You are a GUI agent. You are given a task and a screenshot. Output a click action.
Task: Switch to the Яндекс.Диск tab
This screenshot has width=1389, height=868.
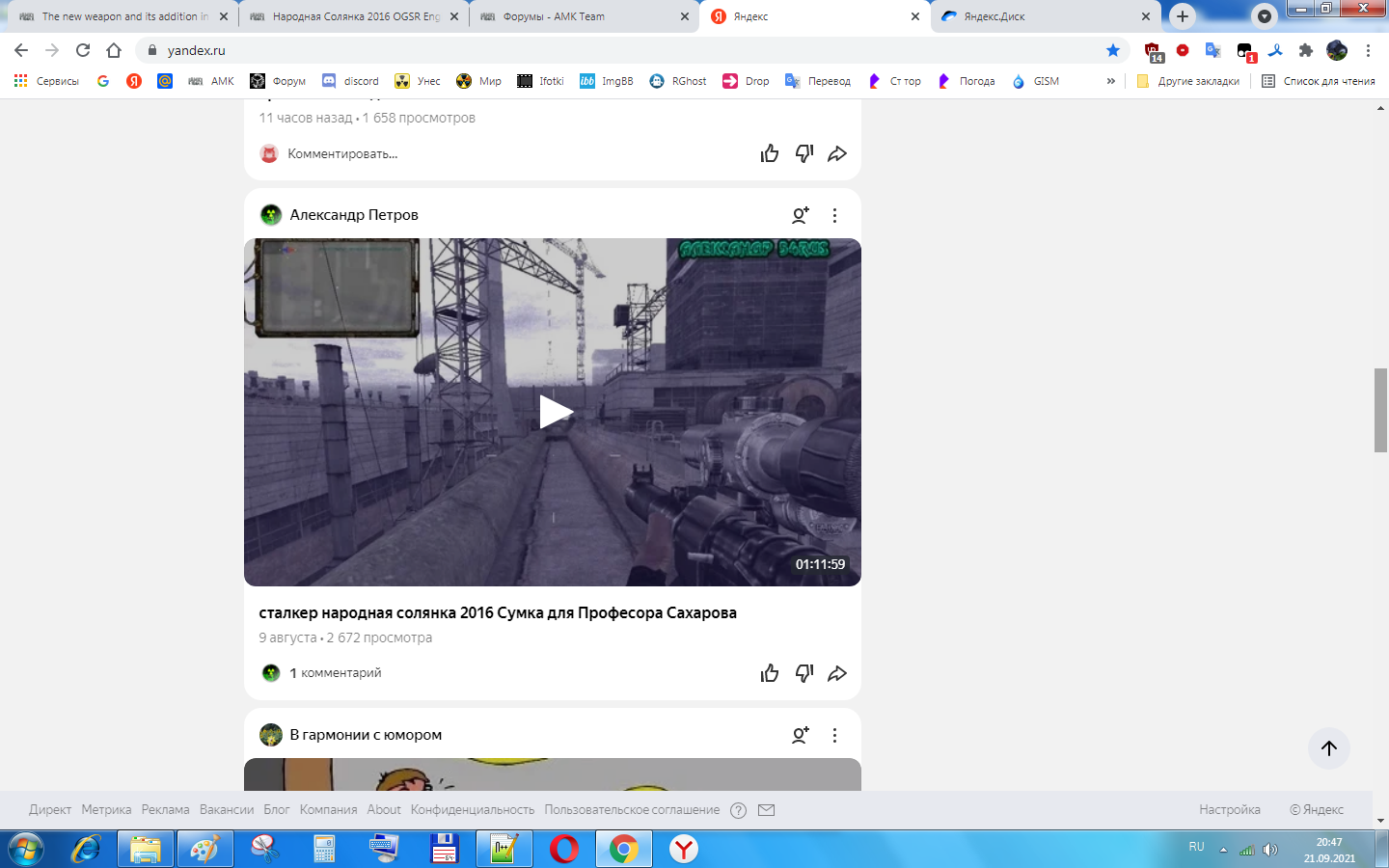pyautogui.click(x=1046, y=16)
